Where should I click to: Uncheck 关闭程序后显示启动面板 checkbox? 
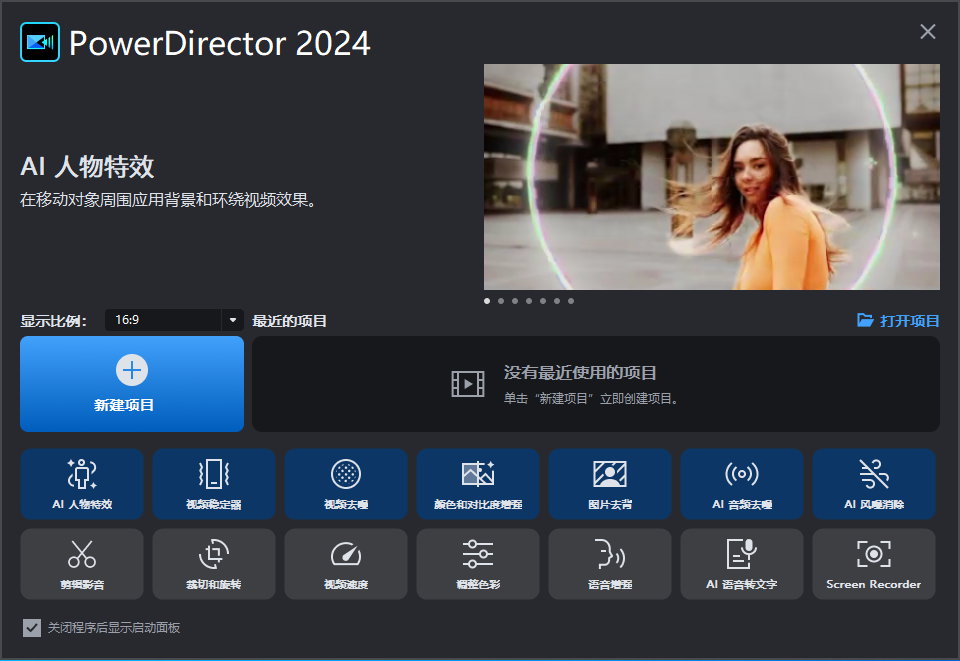point(32,627)
